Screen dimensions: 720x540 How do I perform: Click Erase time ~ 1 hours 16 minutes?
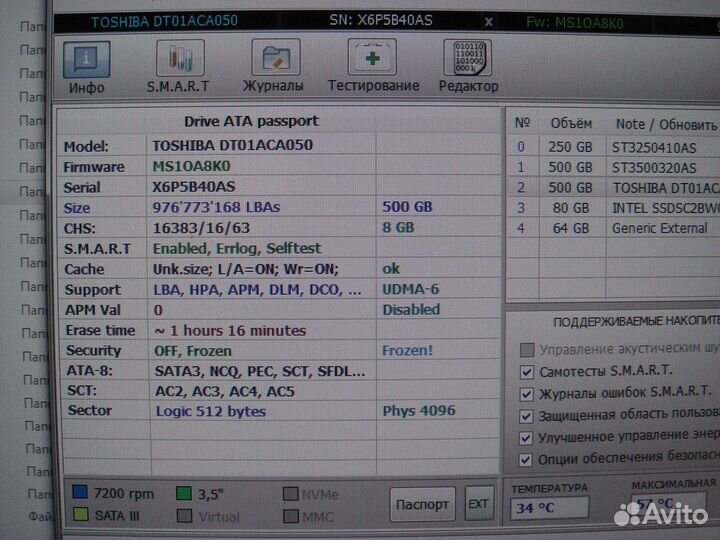pos(230,331)
